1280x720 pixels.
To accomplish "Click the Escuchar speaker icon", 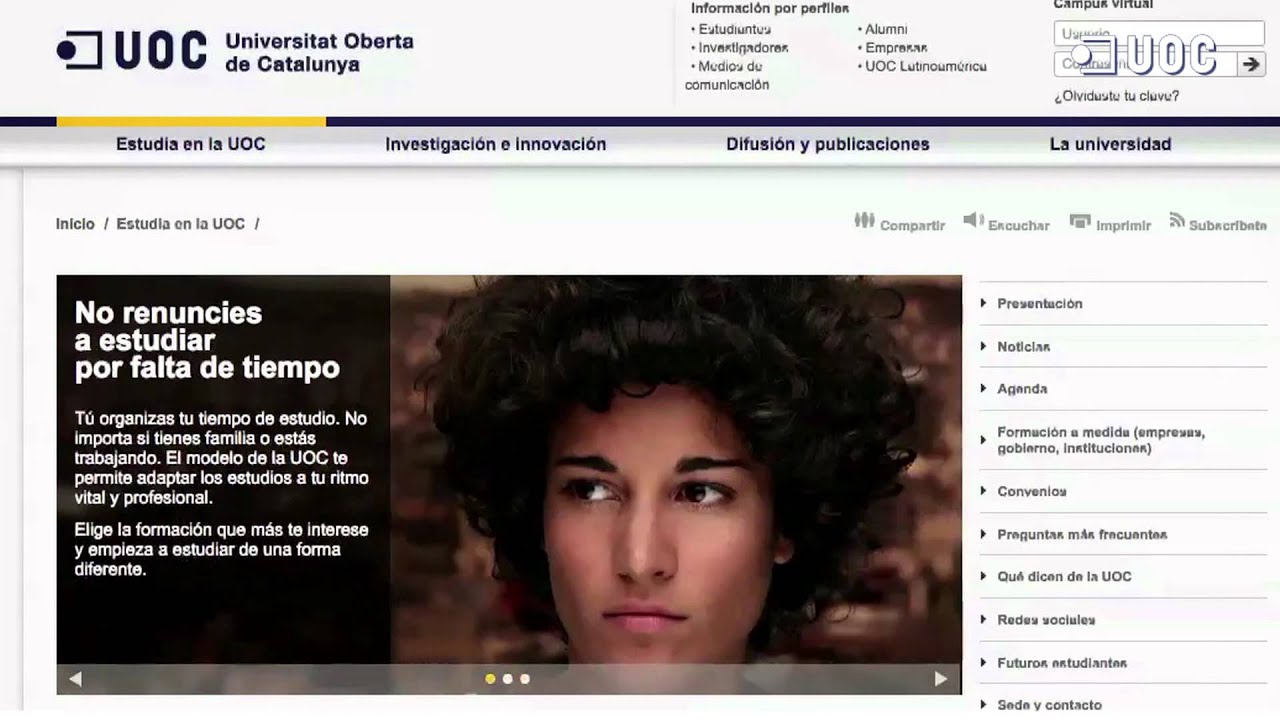I will tap(973, 220).
